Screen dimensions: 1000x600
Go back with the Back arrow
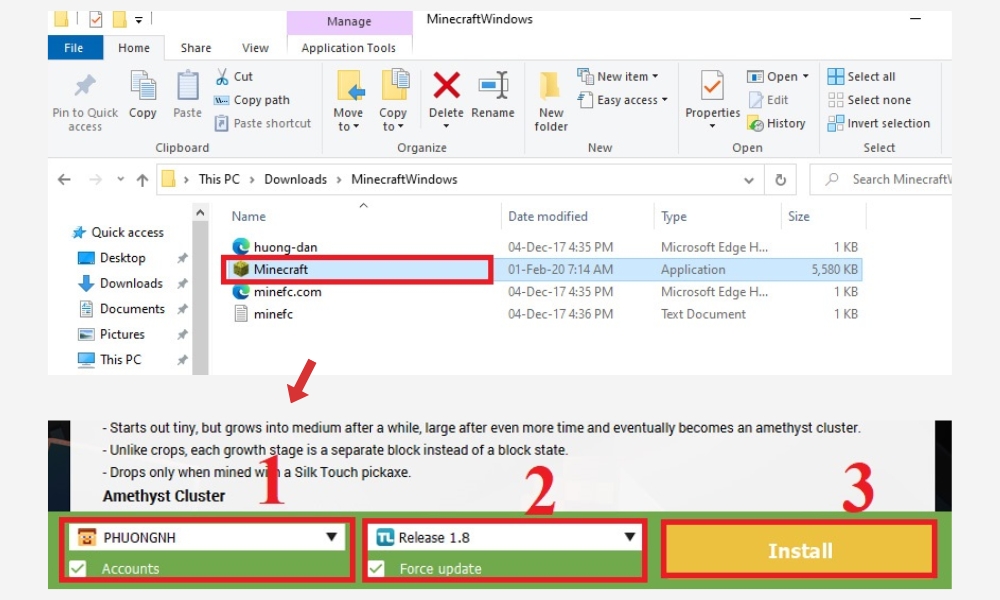coord(64,180)
